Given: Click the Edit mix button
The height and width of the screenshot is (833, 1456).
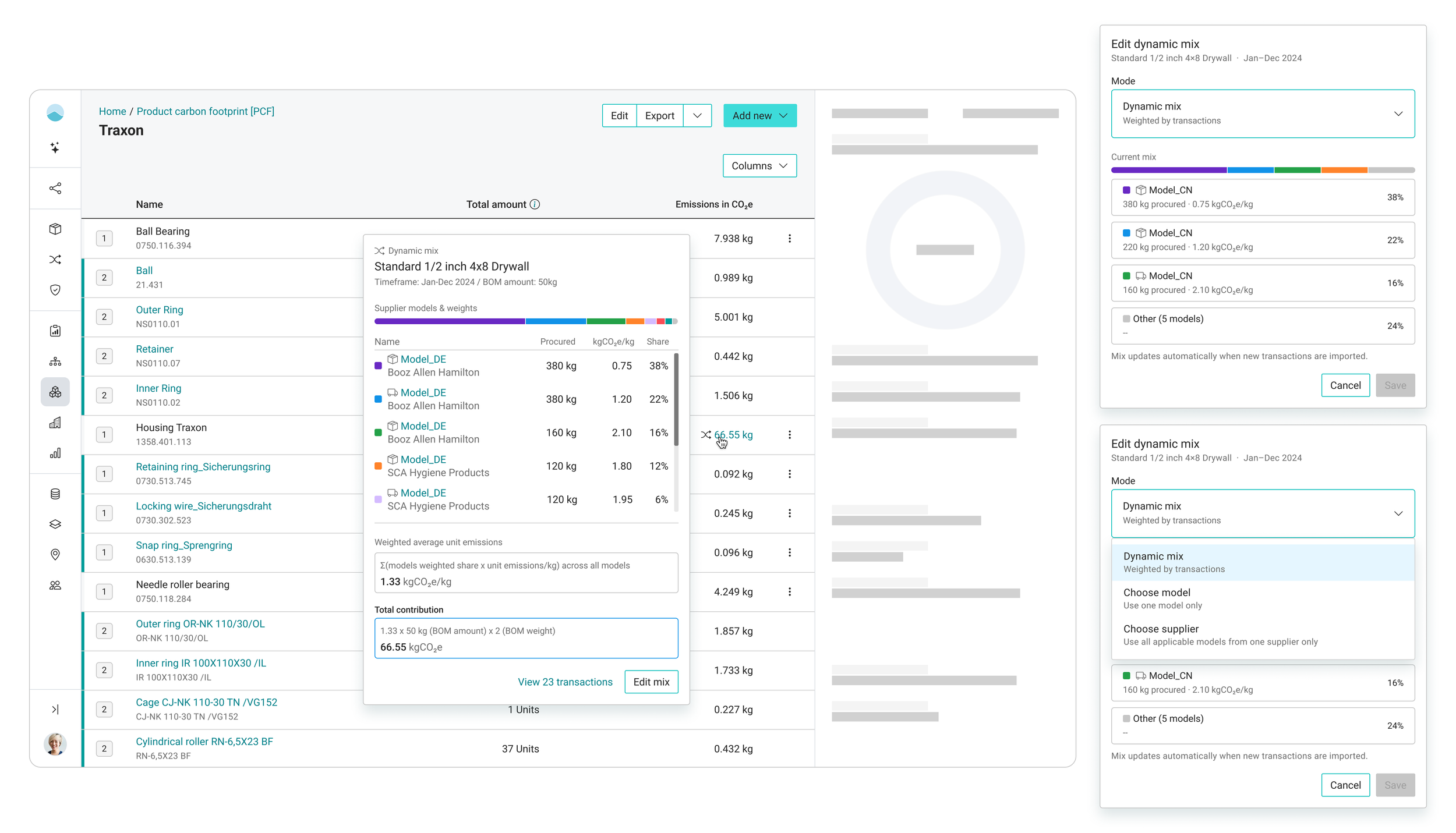Looking at the screenshot, I should [651, 682].
